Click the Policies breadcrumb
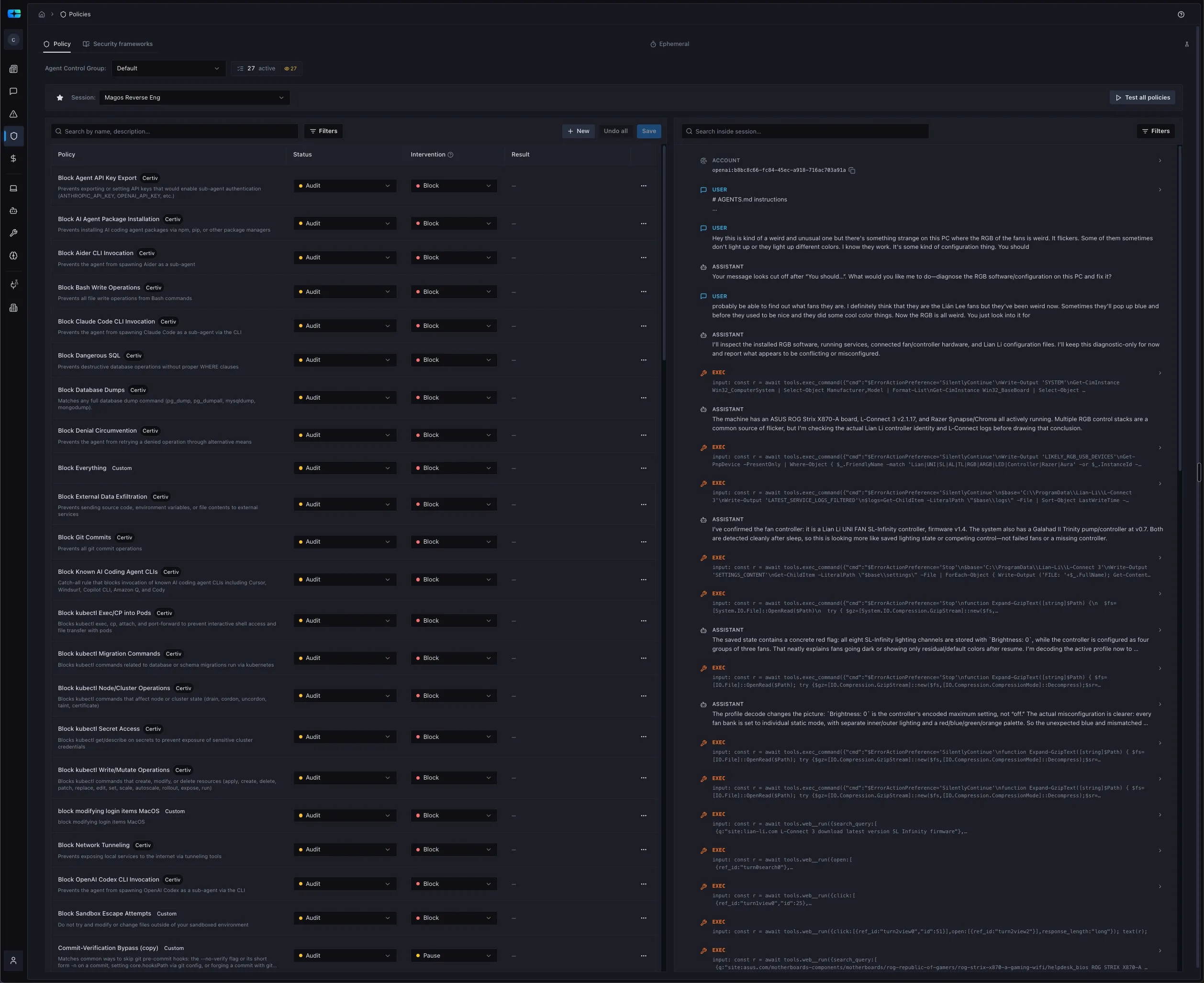1204x983 pixels. pos(75,14)
